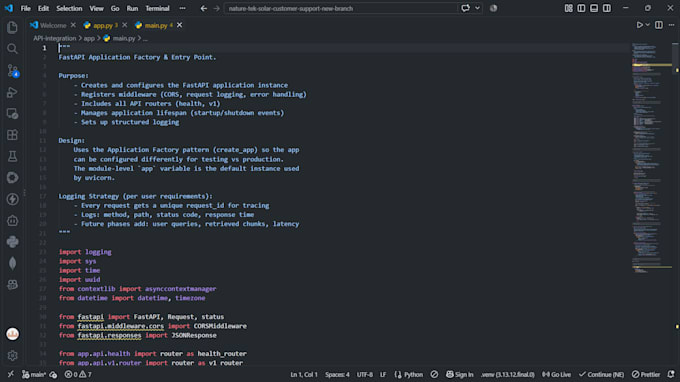Click API-integration in breadcrumb
680x382 pixels.
[55, 38]
